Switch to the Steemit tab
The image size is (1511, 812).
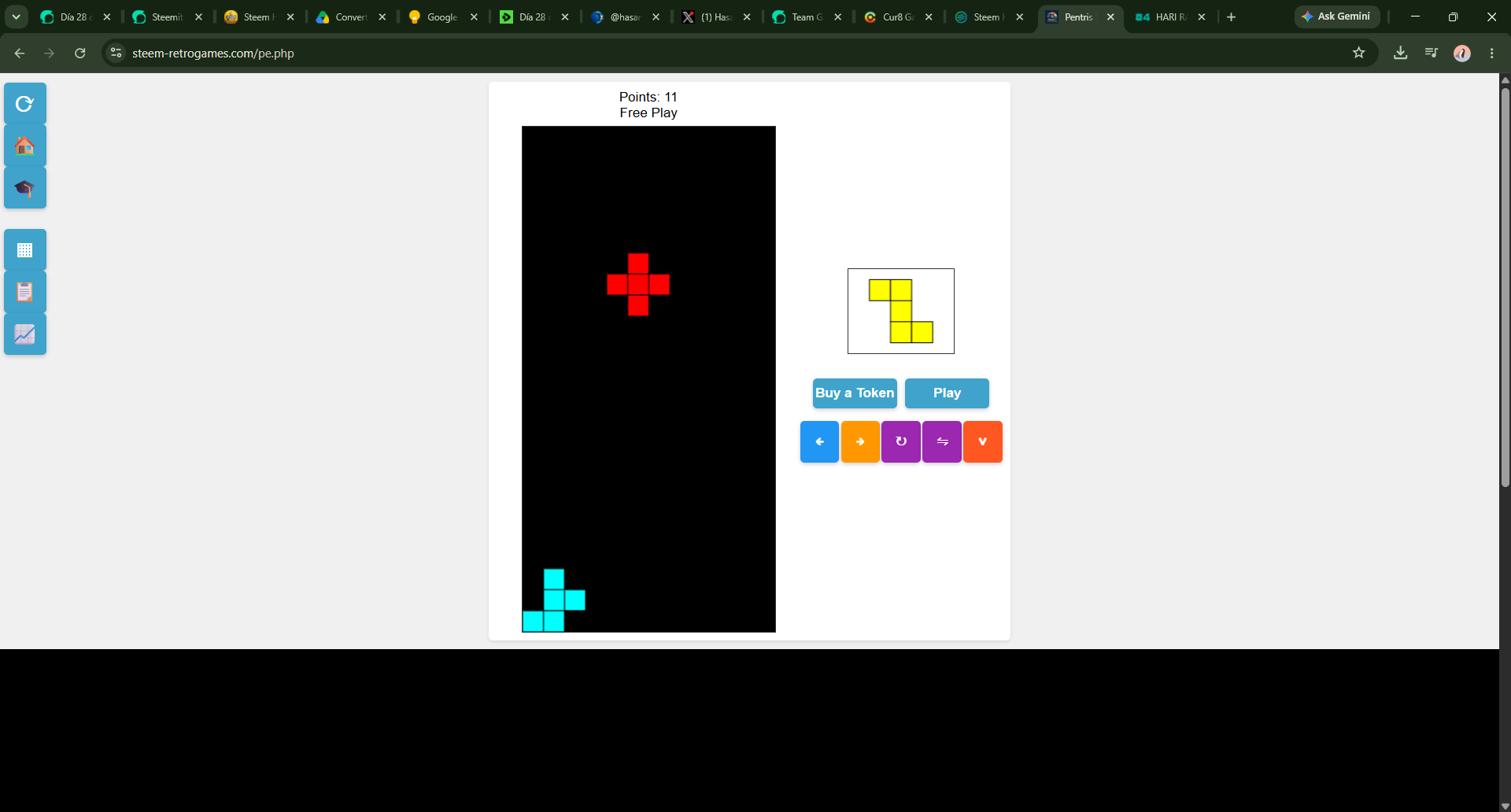point(167,17)
